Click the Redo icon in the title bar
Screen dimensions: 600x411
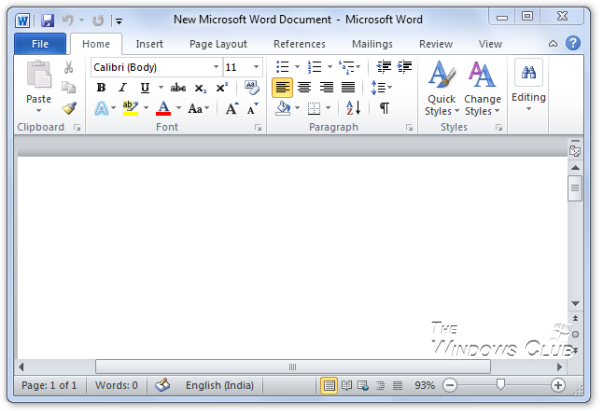tap(98, 20)
